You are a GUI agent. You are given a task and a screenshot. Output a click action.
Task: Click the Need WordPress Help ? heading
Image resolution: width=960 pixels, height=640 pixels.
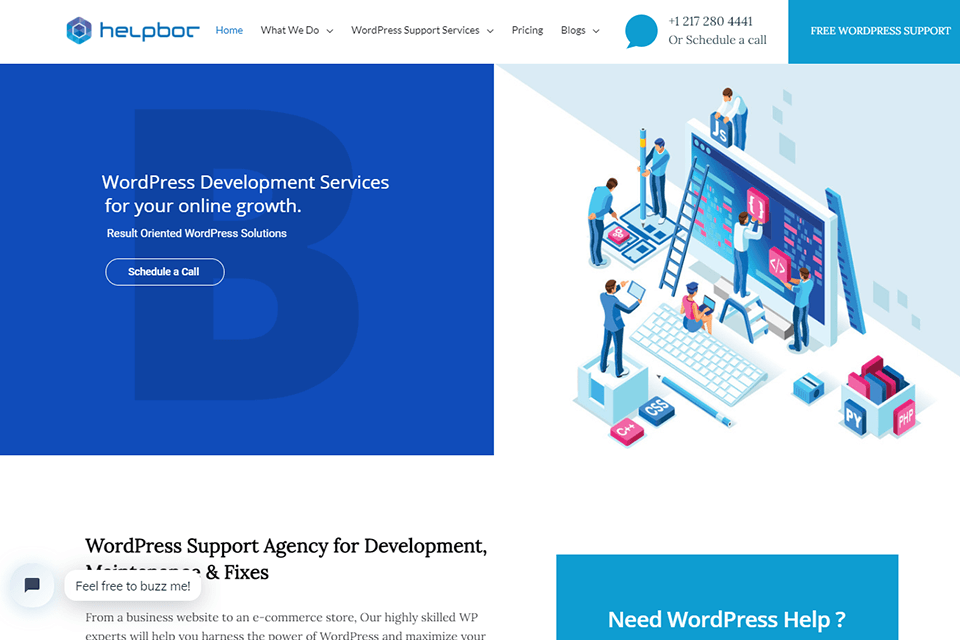727,619
